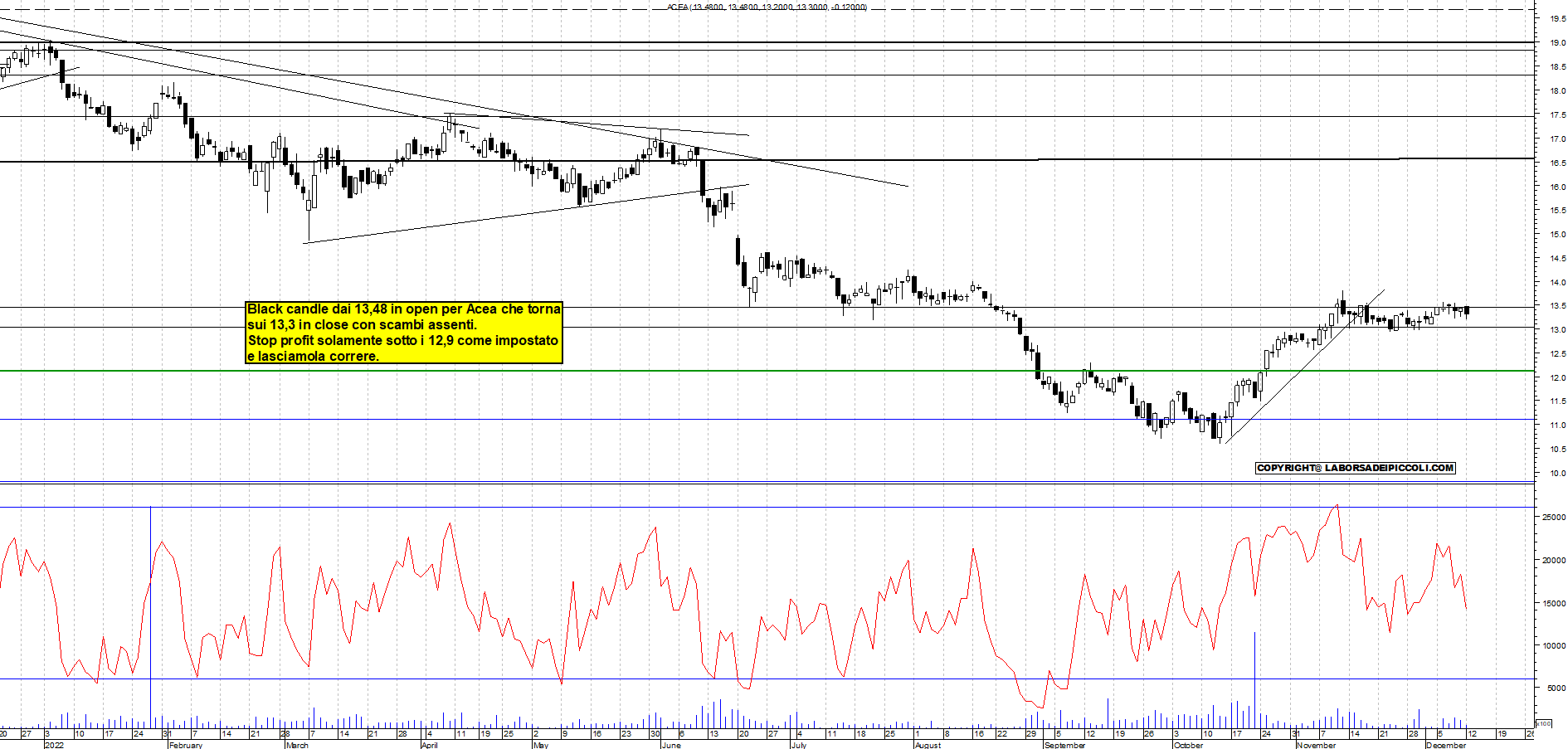Viewport: 1568px width, 749px height.
Task: Click annotation line "e lasciamola correre."
Action: [x=314, y=357]
